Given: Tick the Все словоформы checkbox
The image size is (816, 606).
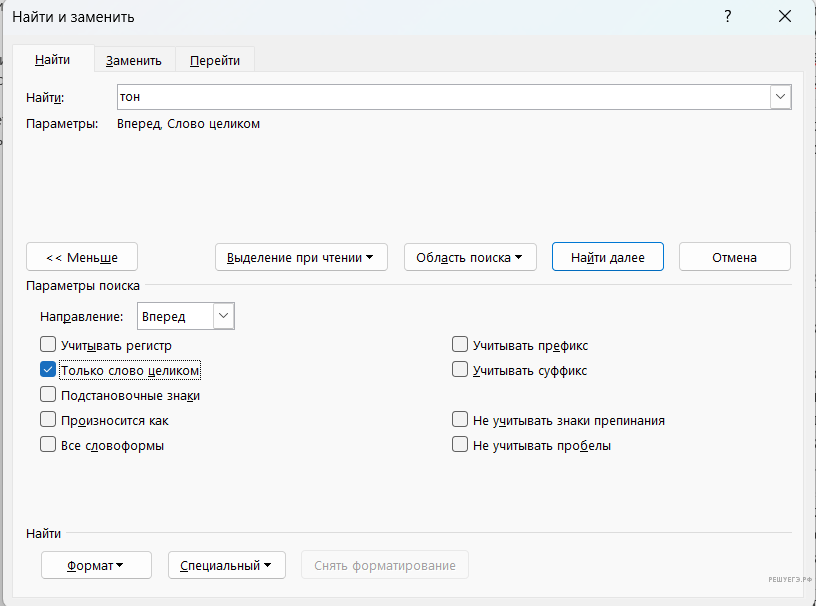Looking at the screenshot, I should [48, 445].
